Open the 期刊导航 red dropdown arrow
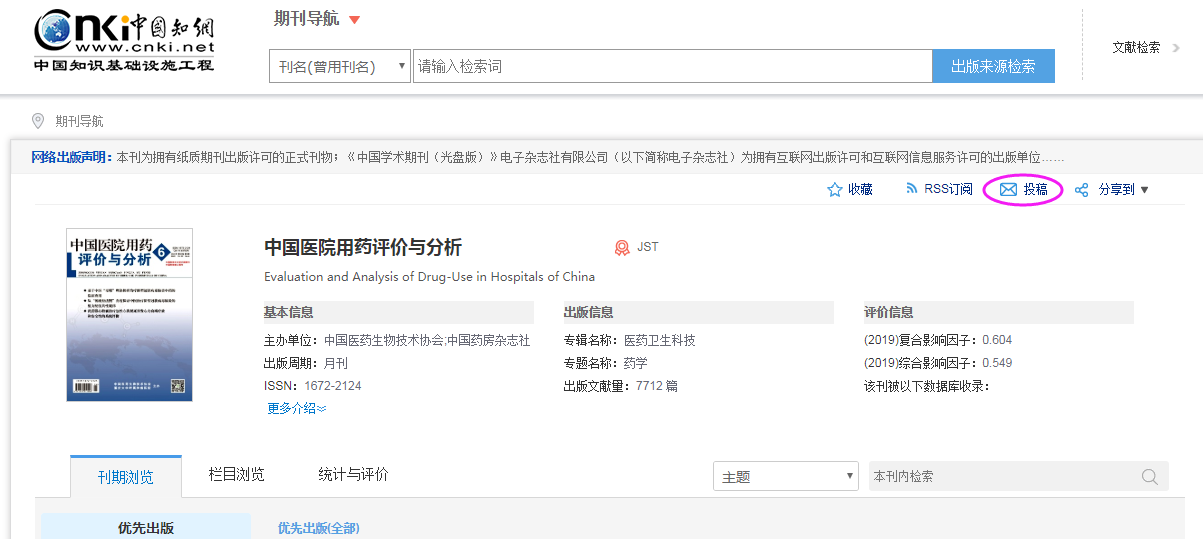1203x539 pixels. pyautogui.click(x=354, y=20)
